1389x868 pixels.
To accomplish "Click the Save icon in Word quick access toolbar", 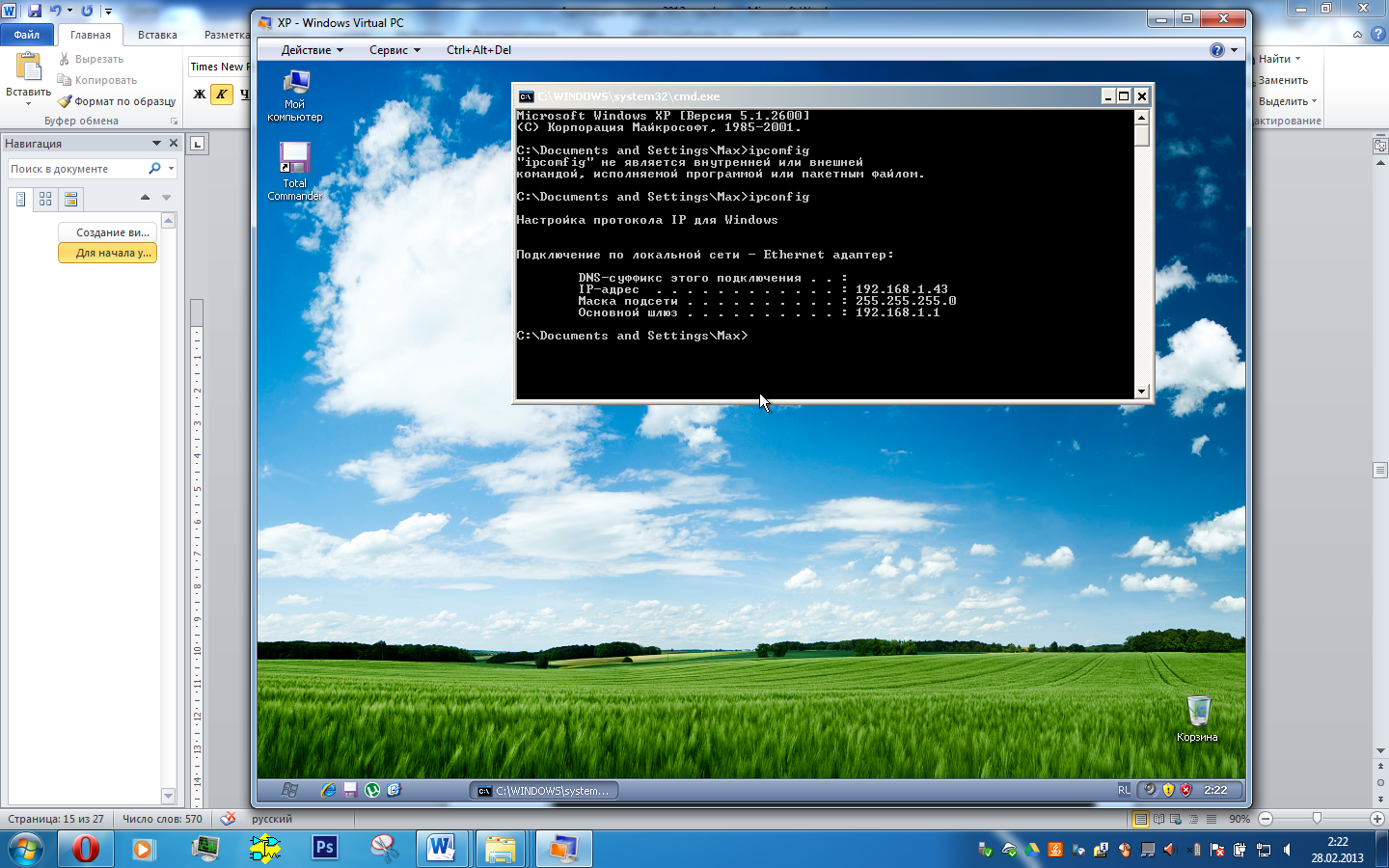I will click(x=35, y=11).
